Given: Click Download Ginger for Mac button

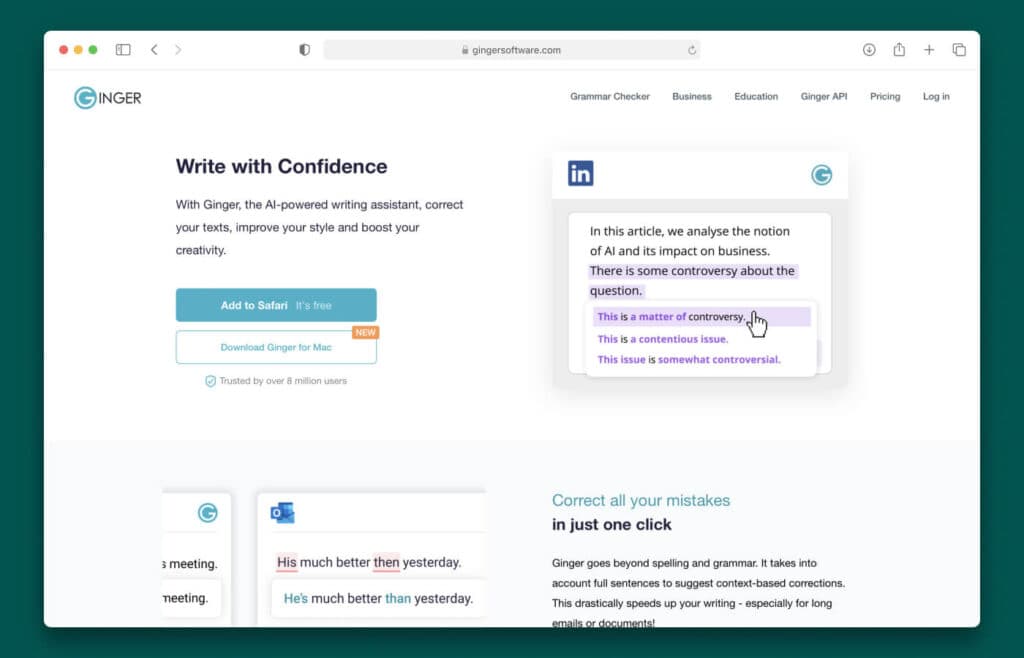Looking at the screenshot, I should pyautogui.click(x=276, y=348).
